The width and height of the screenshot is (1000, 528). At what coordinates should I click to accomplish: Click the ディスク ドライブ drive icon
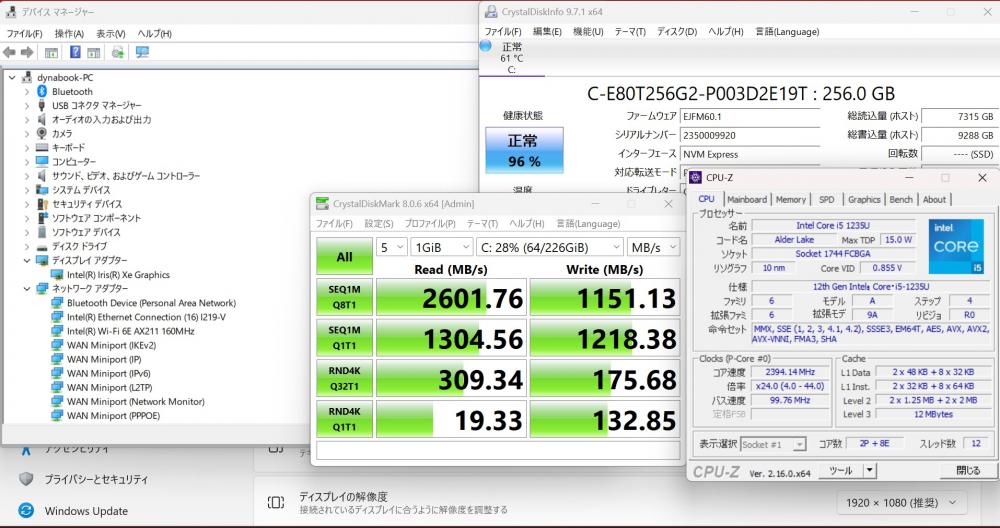click(42, 247)
